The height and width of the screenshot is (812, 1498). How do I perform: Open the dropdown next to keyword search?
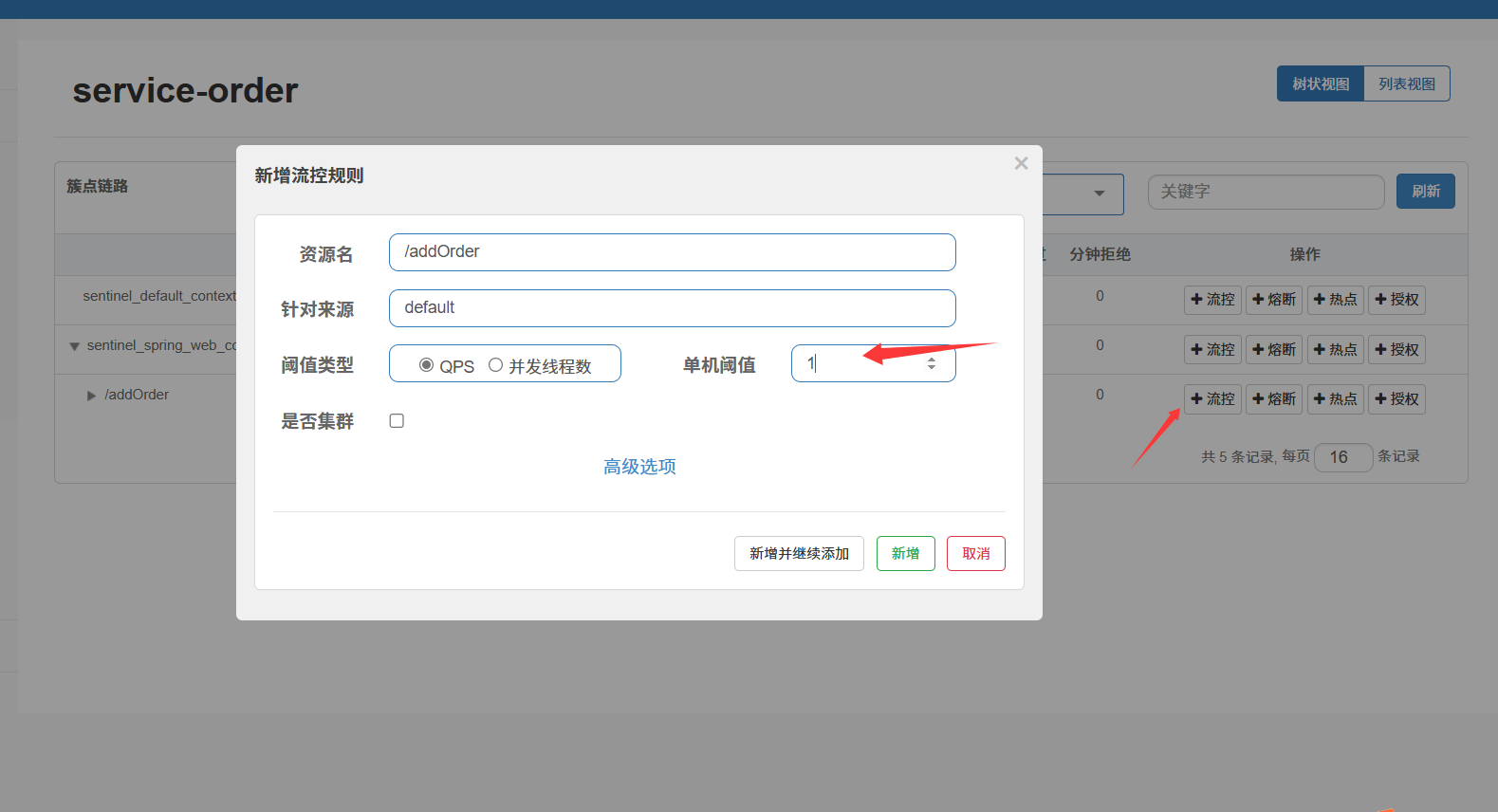[1099, 194]
